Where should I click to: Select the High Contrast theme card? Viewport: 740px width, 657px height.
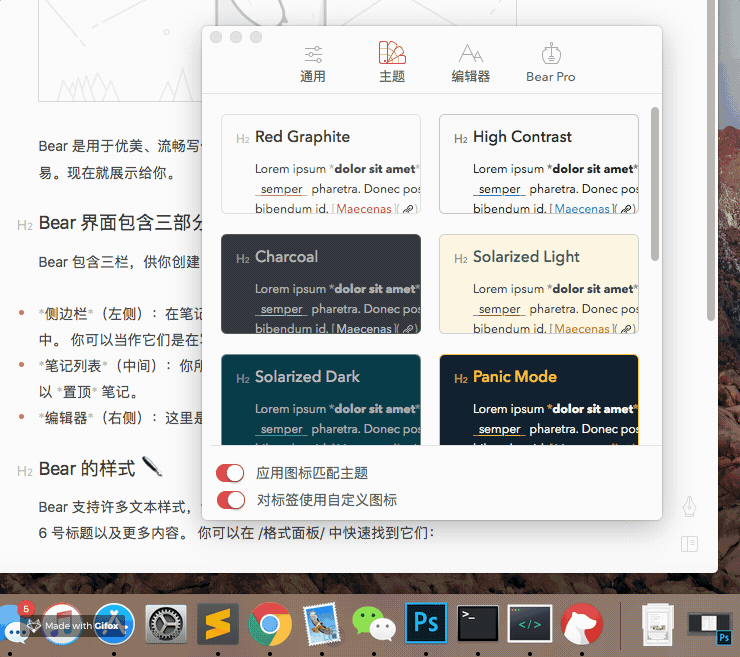(x=539, y=164)
